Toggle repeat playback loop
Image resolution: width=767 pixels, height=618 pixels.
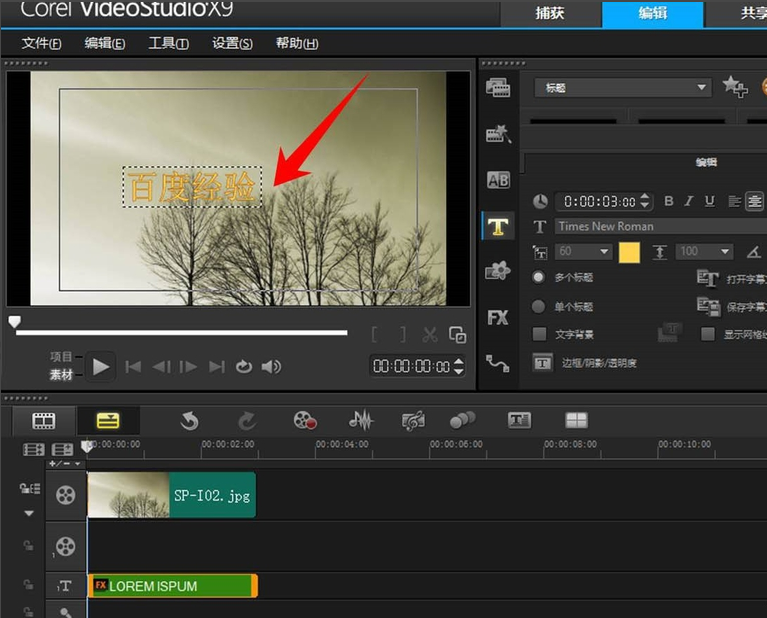(244, 366)
